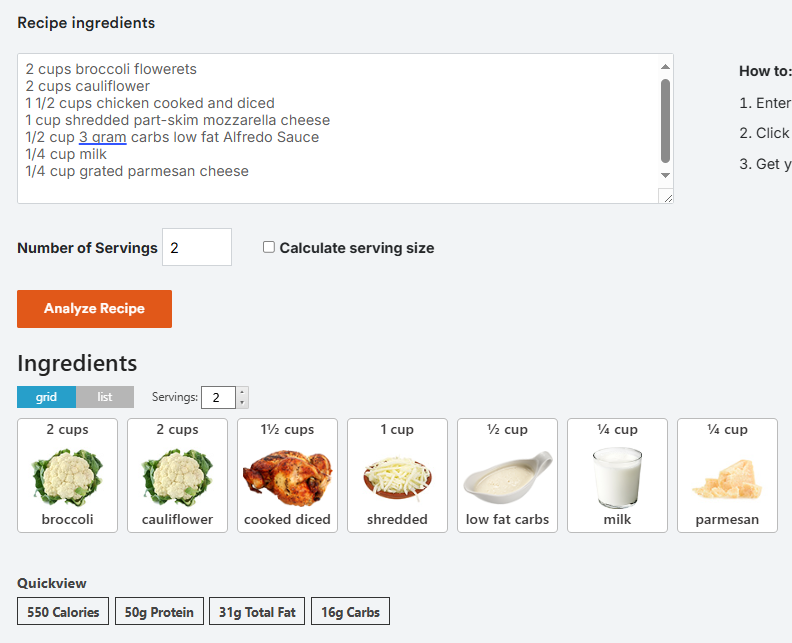Click the textarea resize handle icon
This screenshot has width=792, height=643.
pyautogui.click(x=668, y=198)
